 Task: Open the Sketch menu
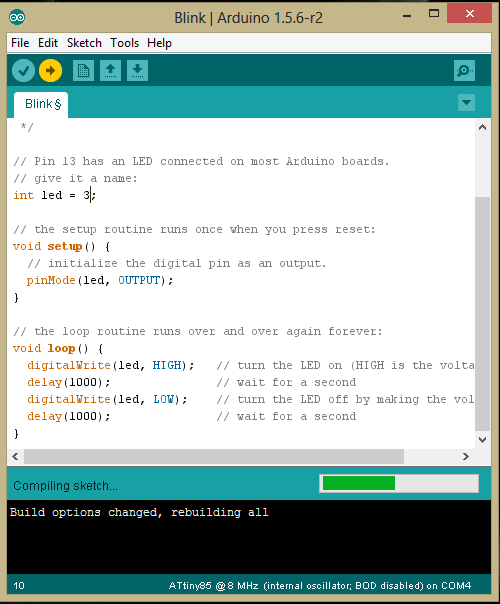(x=84, y=43)
